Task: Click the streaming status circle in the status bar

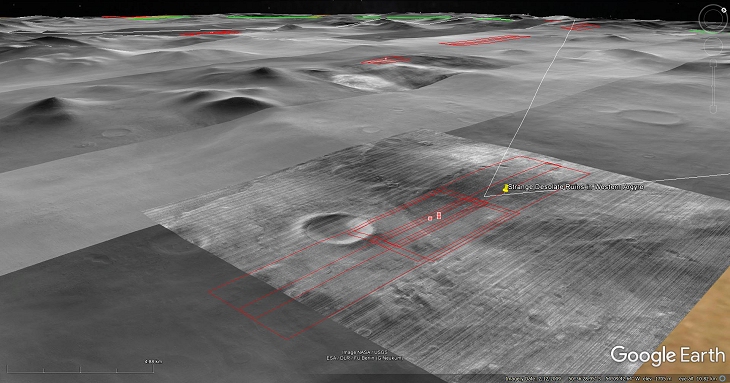Action: pos(722,378)
